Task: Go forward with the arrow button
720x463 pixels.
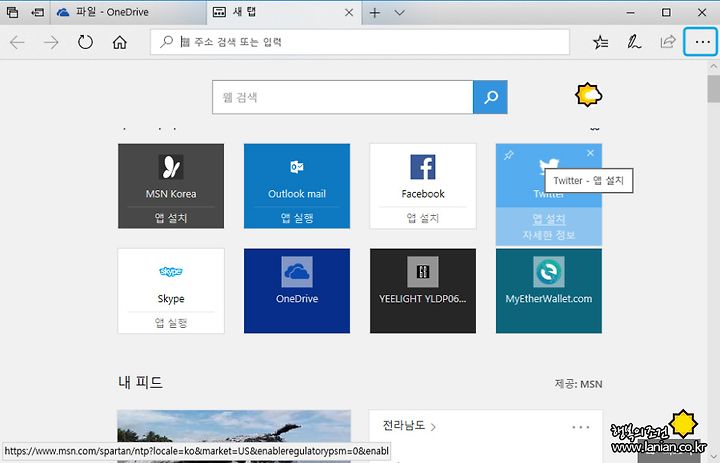Action: pyautogui.click(x=51, y=42)
